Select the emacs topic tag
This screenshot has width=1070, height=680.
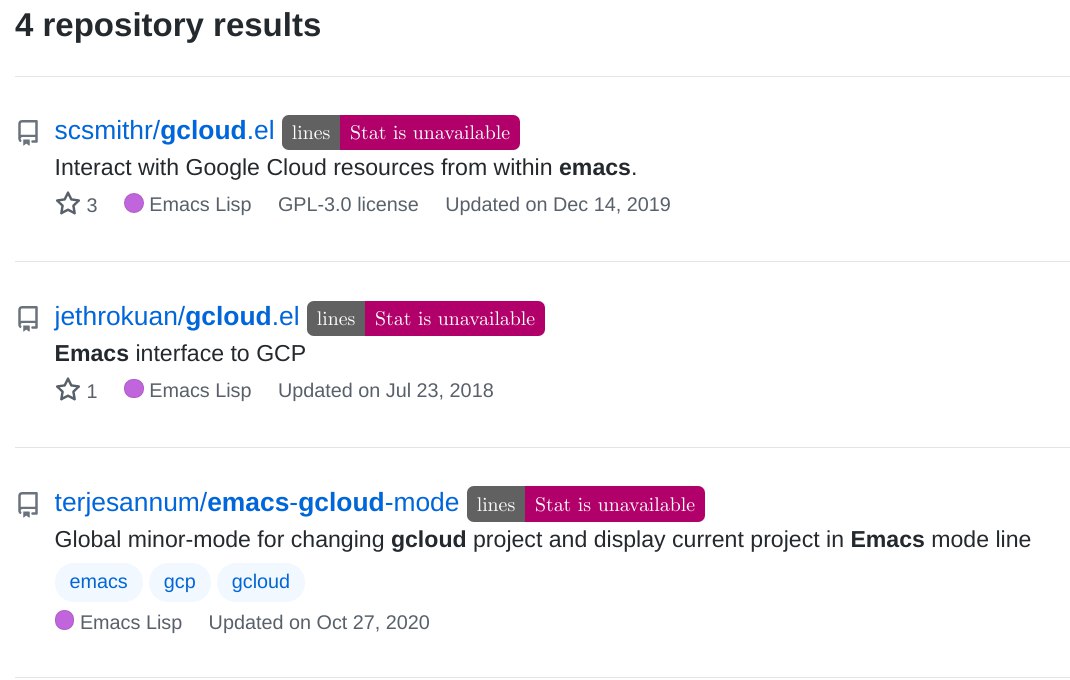click(x=98, y=582)
